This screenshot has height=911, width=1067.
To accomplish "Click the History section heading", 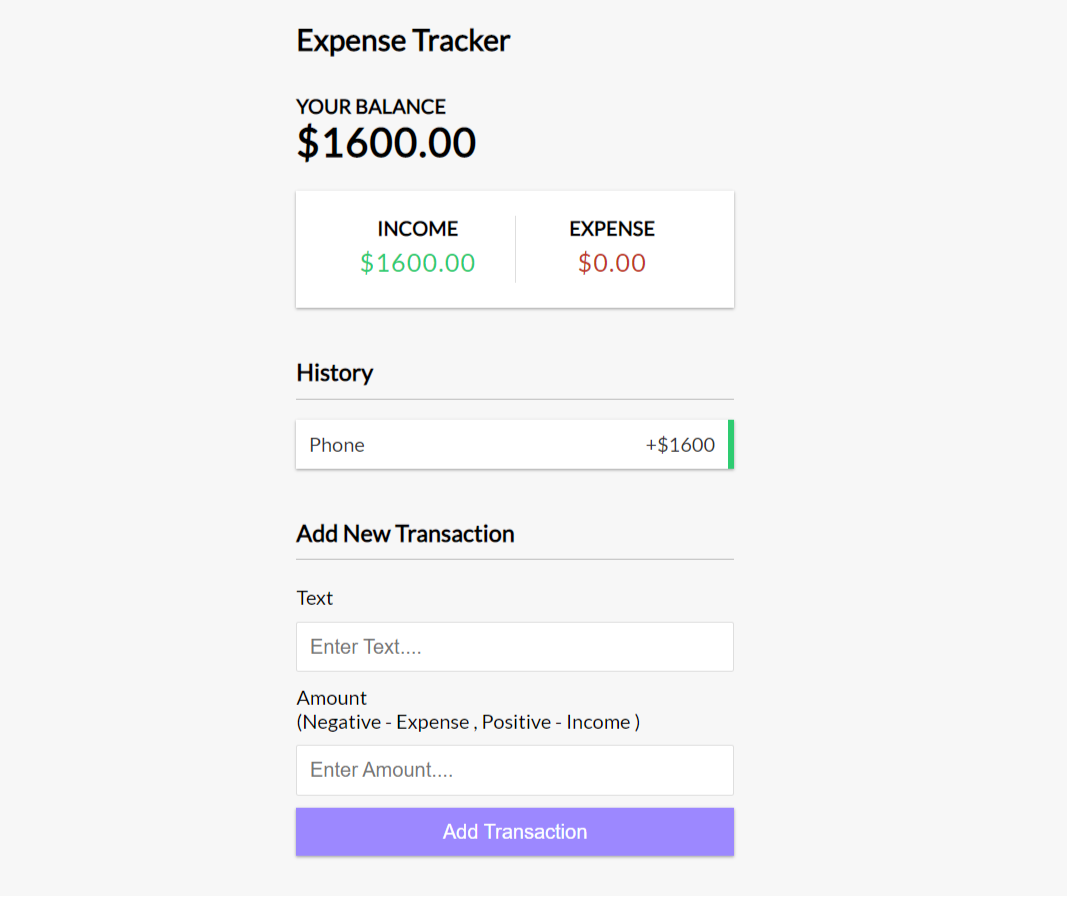I will [x=334, y=373].
